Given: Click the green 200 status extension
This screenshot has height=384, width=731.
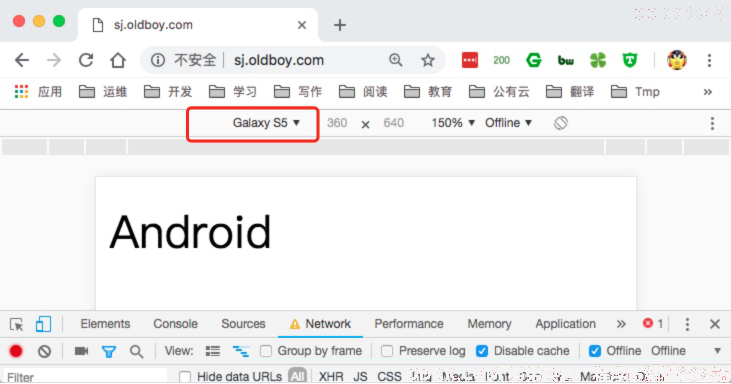Looking at the screenshot, I should (501, 60).
